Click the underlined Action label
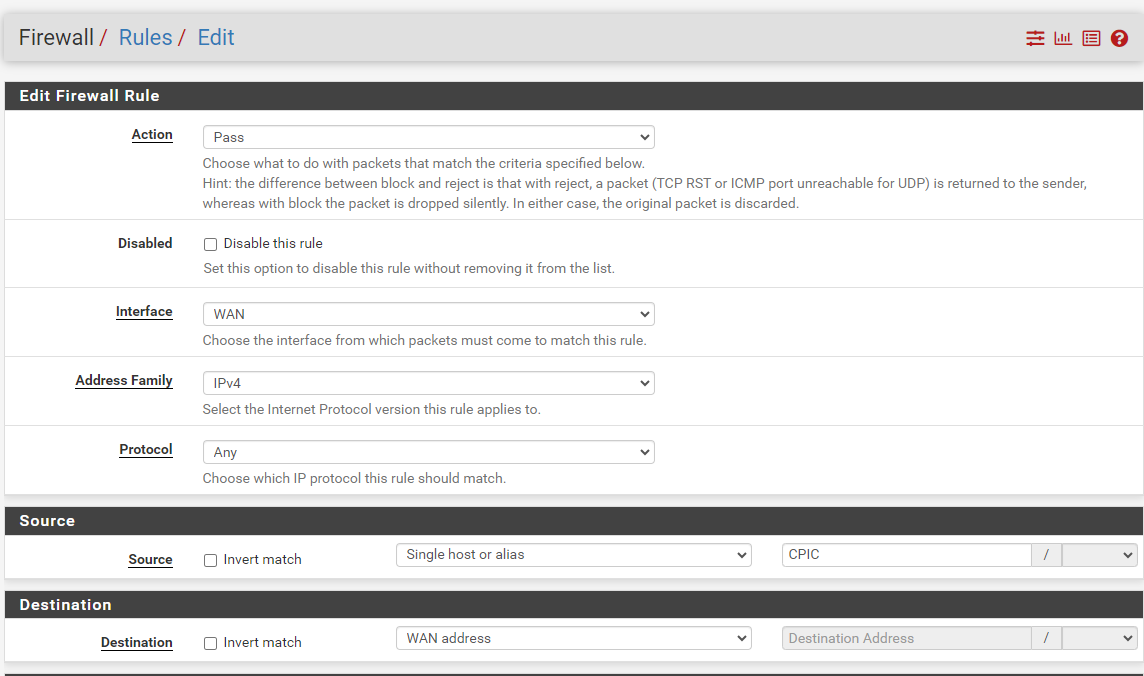Image resolution: width=1144 pixels, height=676 pixels. 152,135
